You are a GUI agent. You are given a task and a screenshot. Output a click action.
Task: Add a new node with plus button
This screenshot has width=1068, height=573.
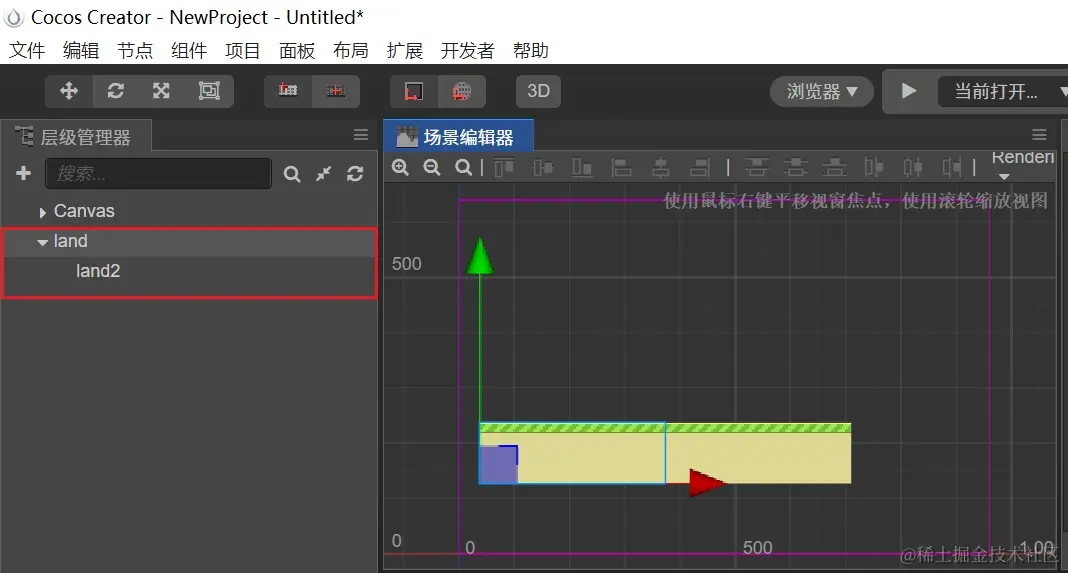23,173
